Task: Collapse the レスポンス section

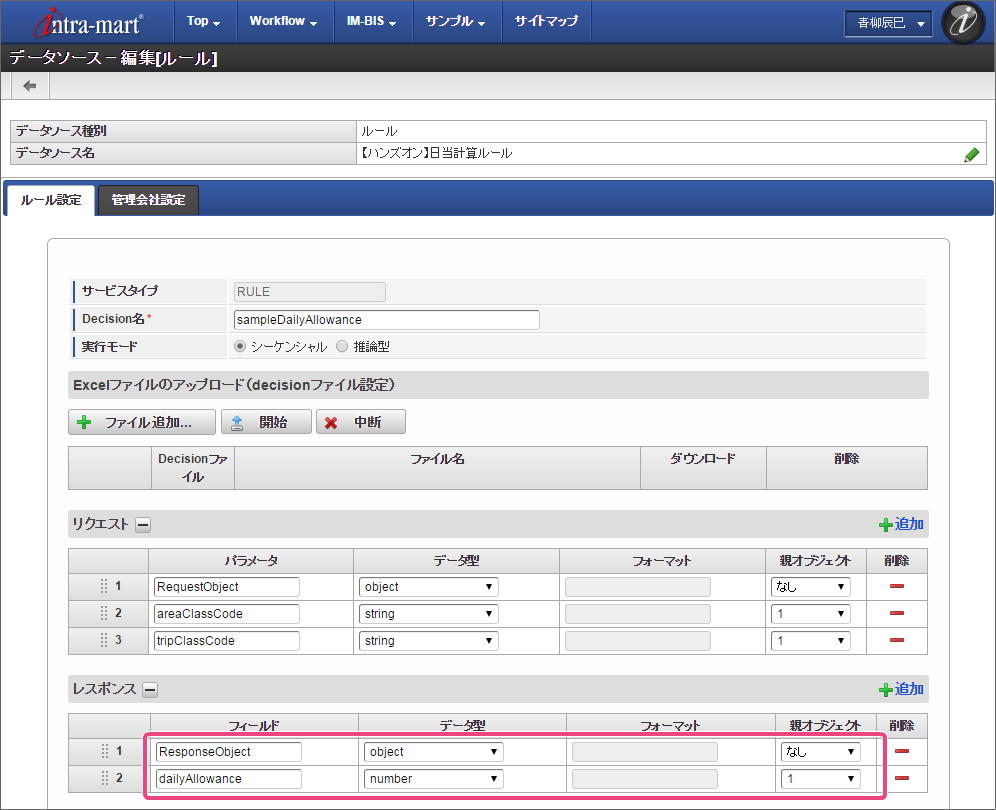Action: point(150,689)
